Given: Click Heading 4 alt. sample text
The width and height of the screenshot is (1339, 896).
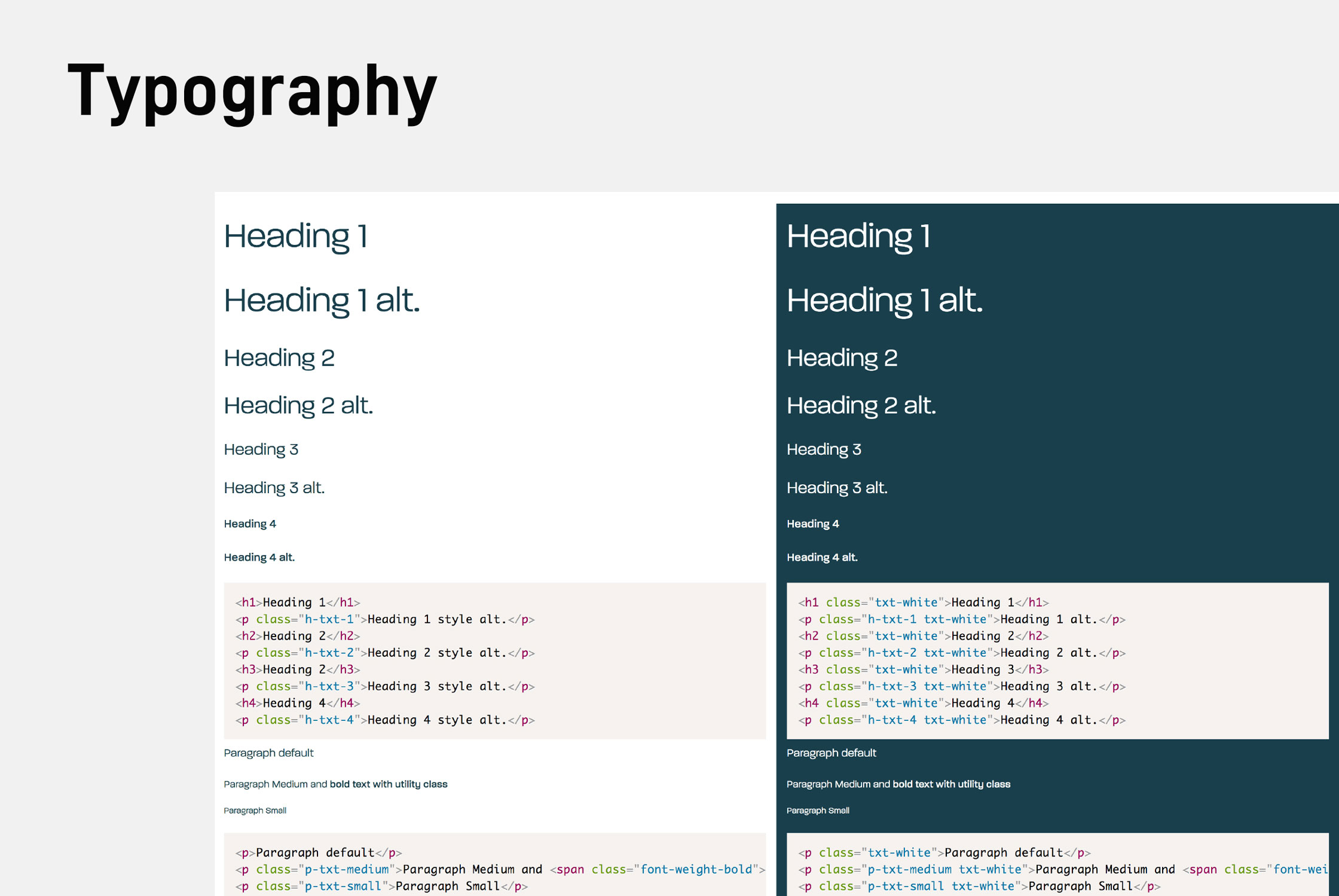Looking at the screenshot, I should [259, 557].
